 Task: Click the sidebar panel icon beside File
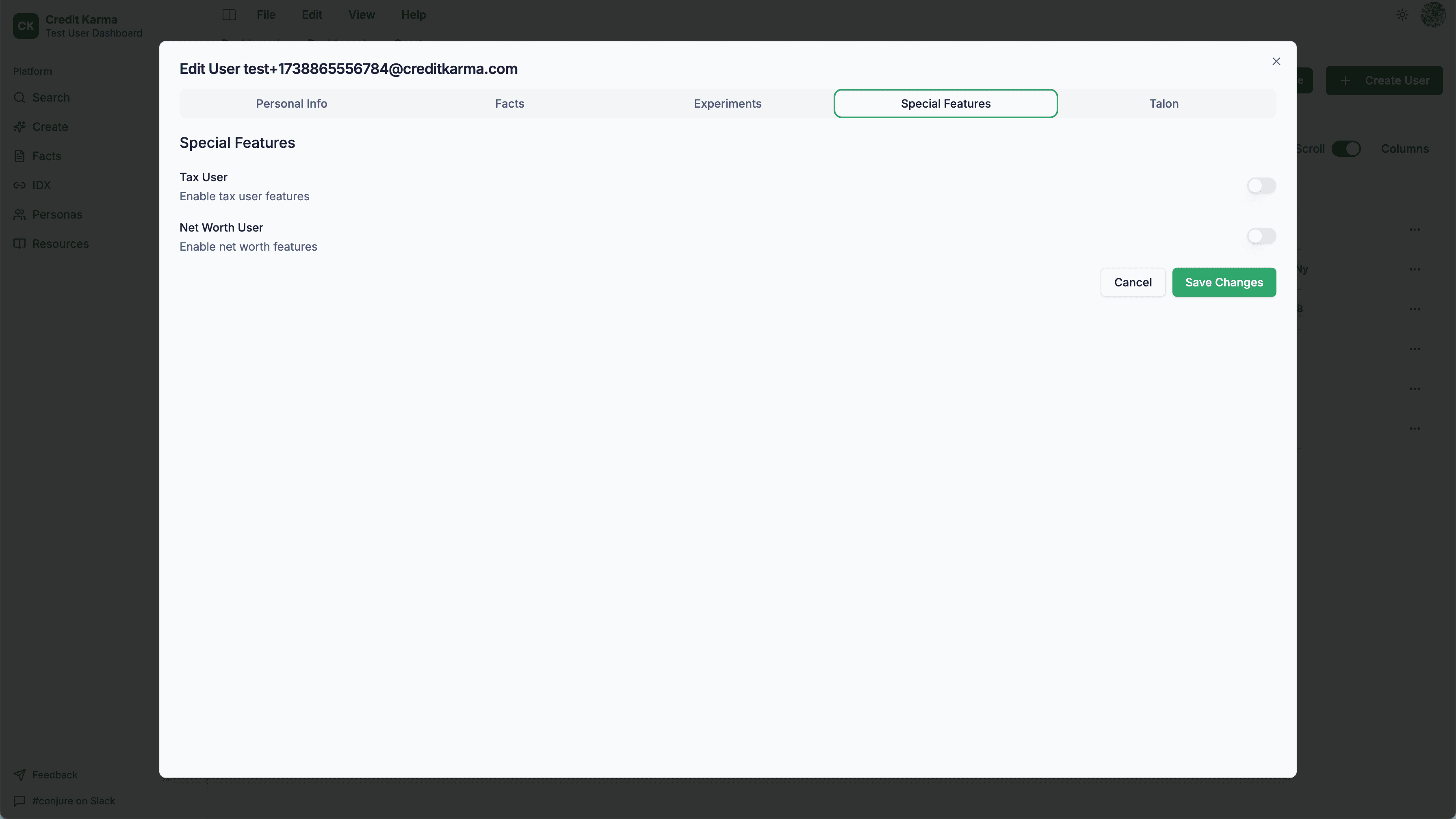(229, 15)
